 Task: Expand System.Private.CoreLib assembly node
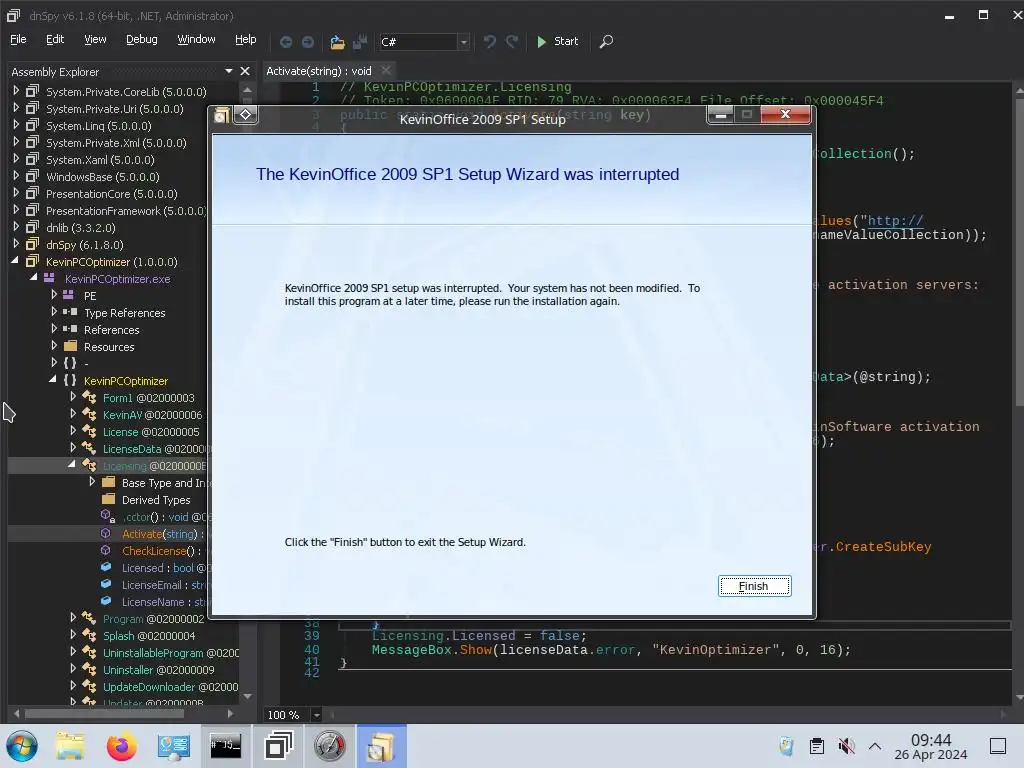click(16, 91)
